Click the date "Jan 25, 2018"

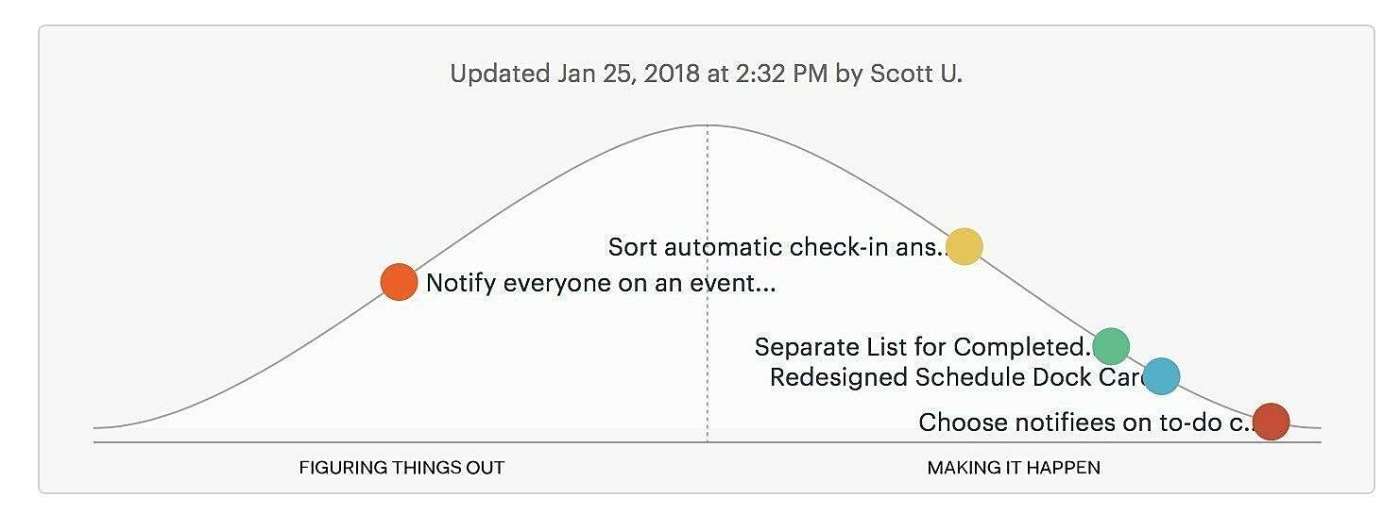coord(618,74)
